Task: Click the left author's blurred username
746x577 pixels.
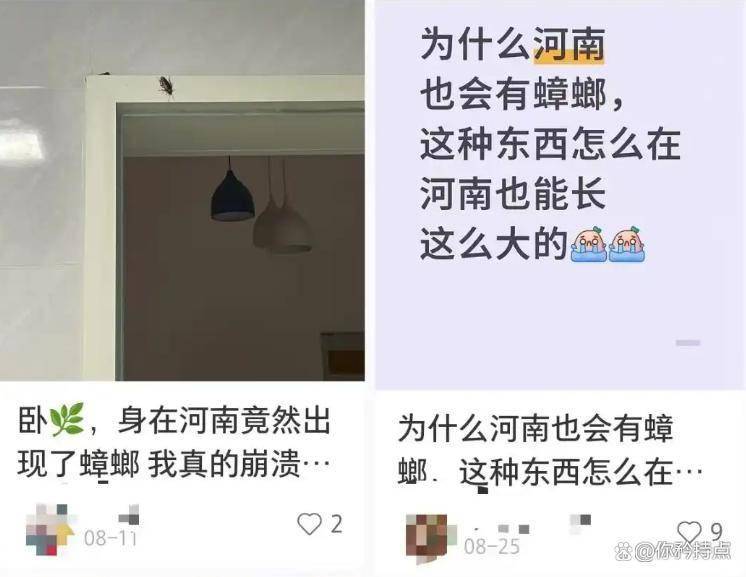Action: pyautogui.click(x=128, y=515)
